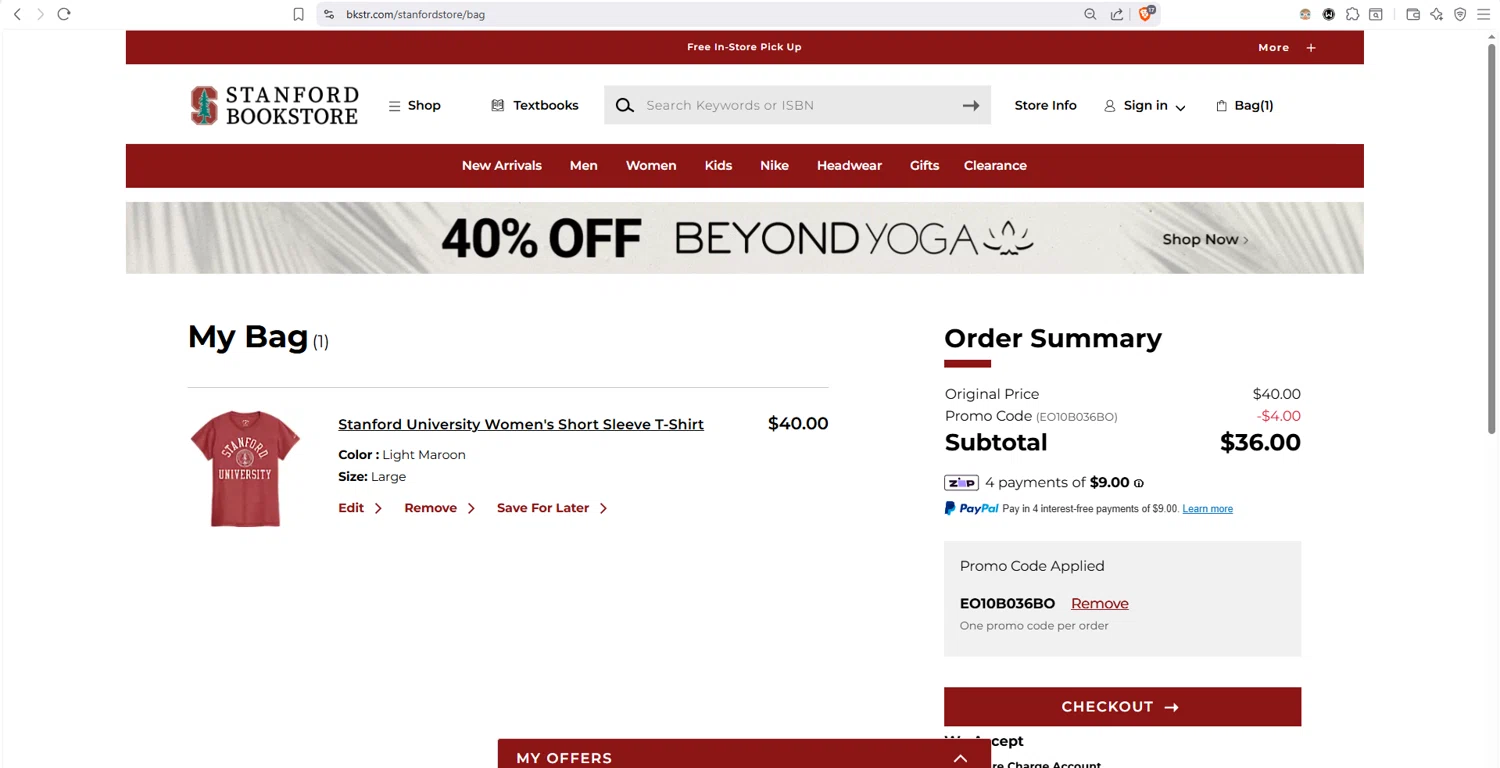Remove the T-shirt from the bag
The height and width of the screenshot is (768, 1500).
tap(439, 508)
